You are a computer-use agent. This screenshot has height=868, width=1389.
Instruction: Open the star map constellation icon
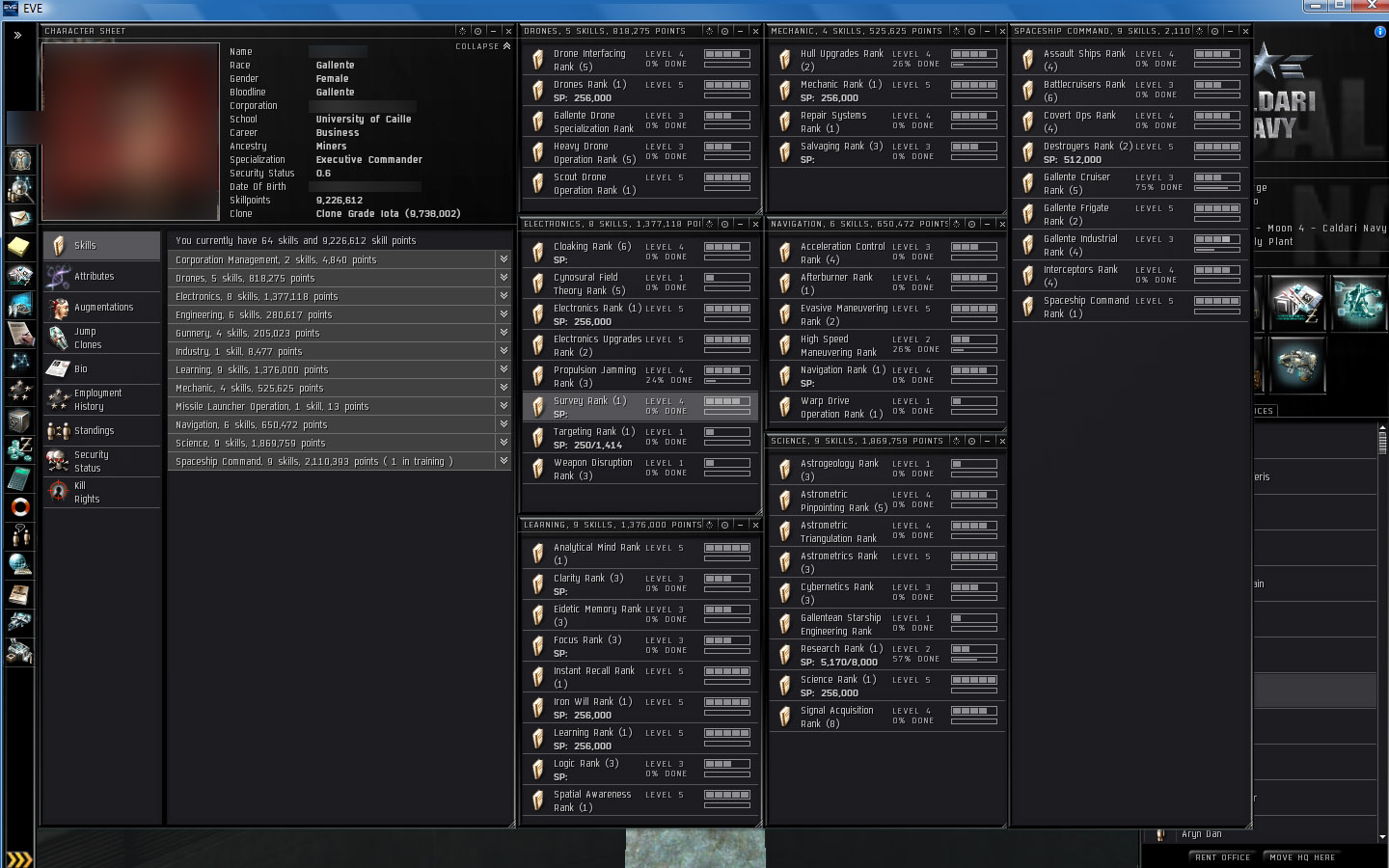[x=20, y=363]
